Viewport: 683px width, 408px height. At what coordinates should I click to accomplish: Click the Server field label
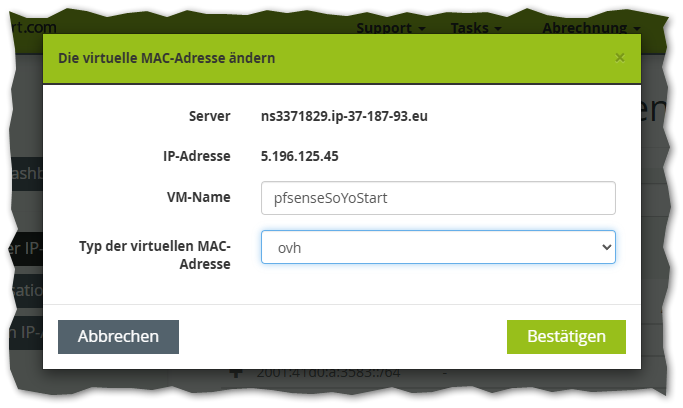click(209, 116)
